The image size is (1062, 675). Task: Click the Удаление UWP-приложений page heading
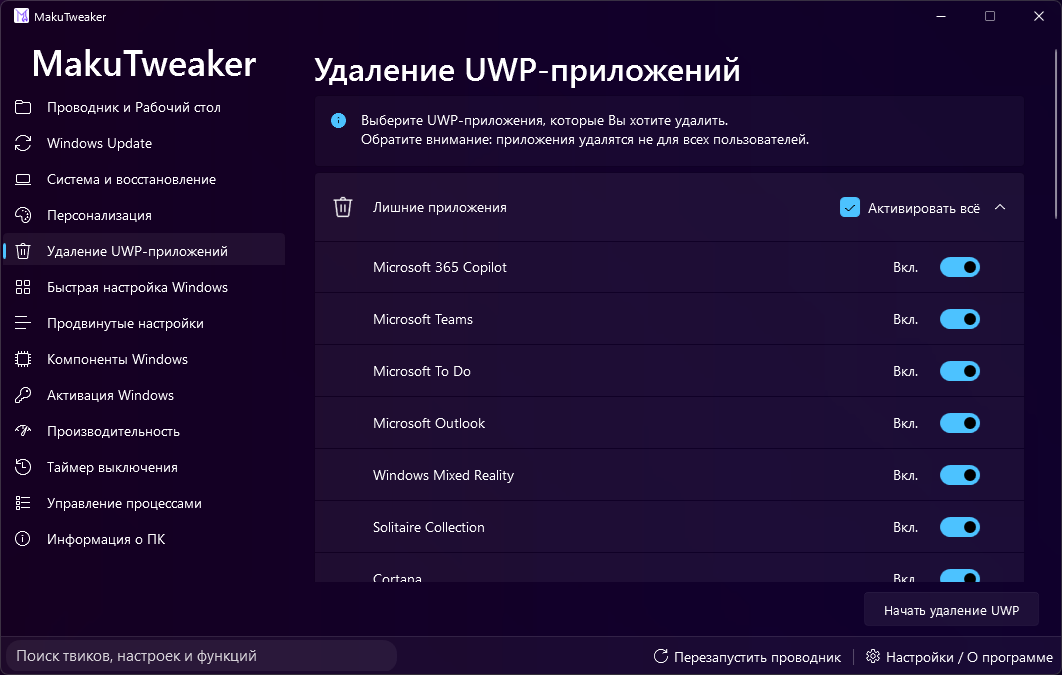click(x=528, y=71)
